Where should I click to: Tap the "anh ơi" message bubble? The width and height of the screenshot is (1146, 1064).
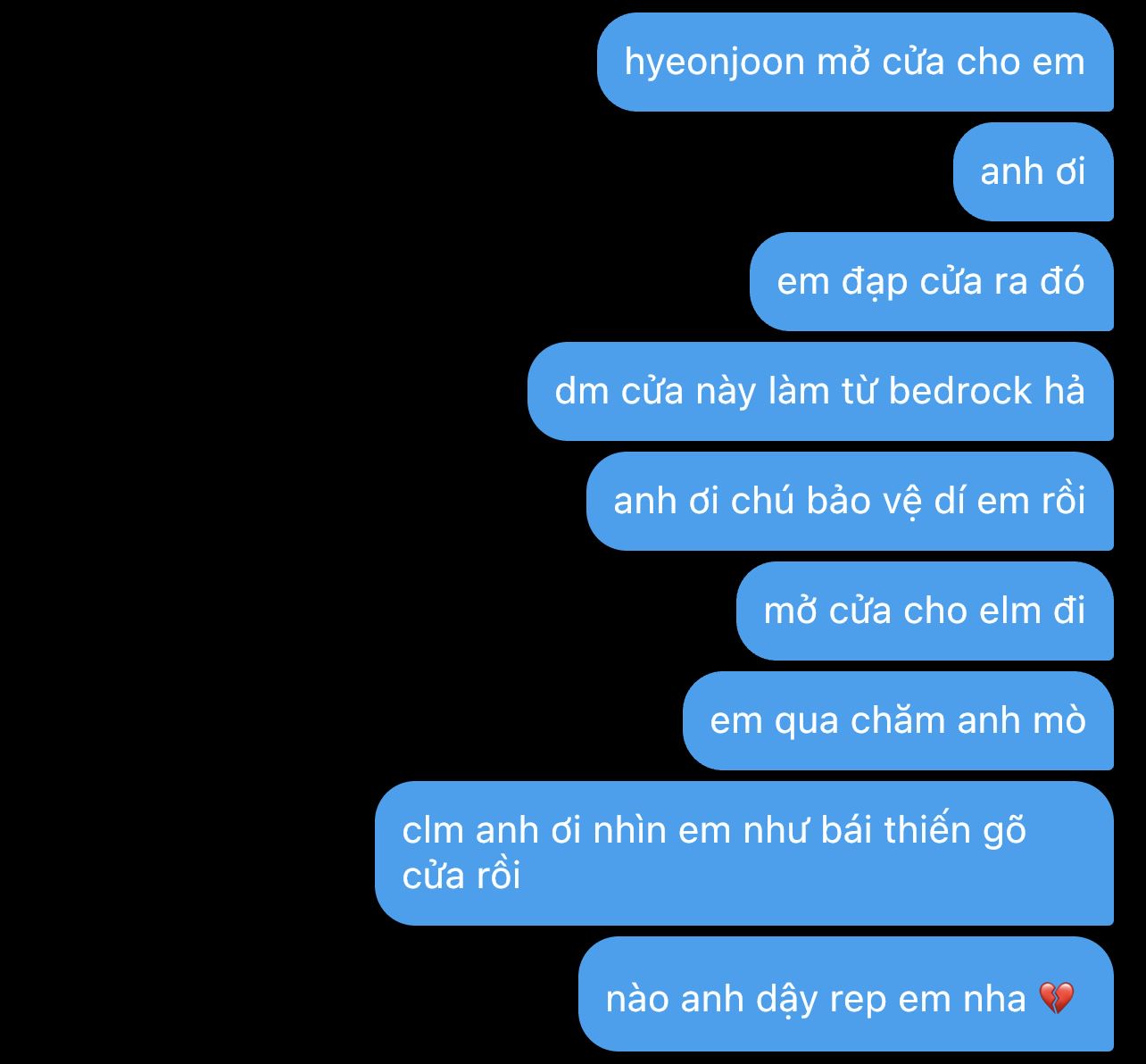pyautogui.click(x=1034, y=171)
